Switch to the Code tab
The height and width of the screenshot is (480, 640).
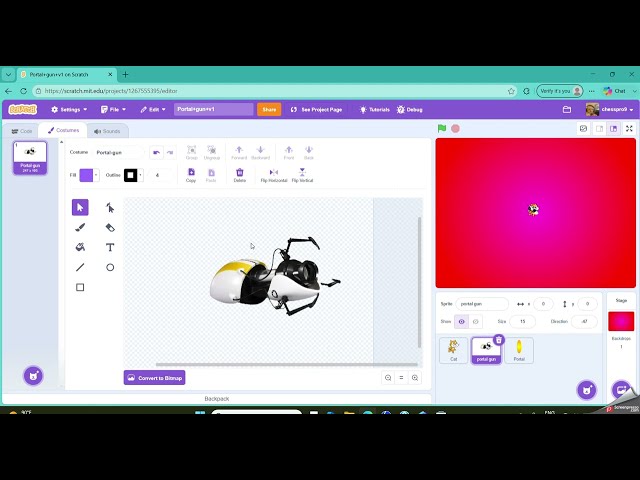click(22, 131)
